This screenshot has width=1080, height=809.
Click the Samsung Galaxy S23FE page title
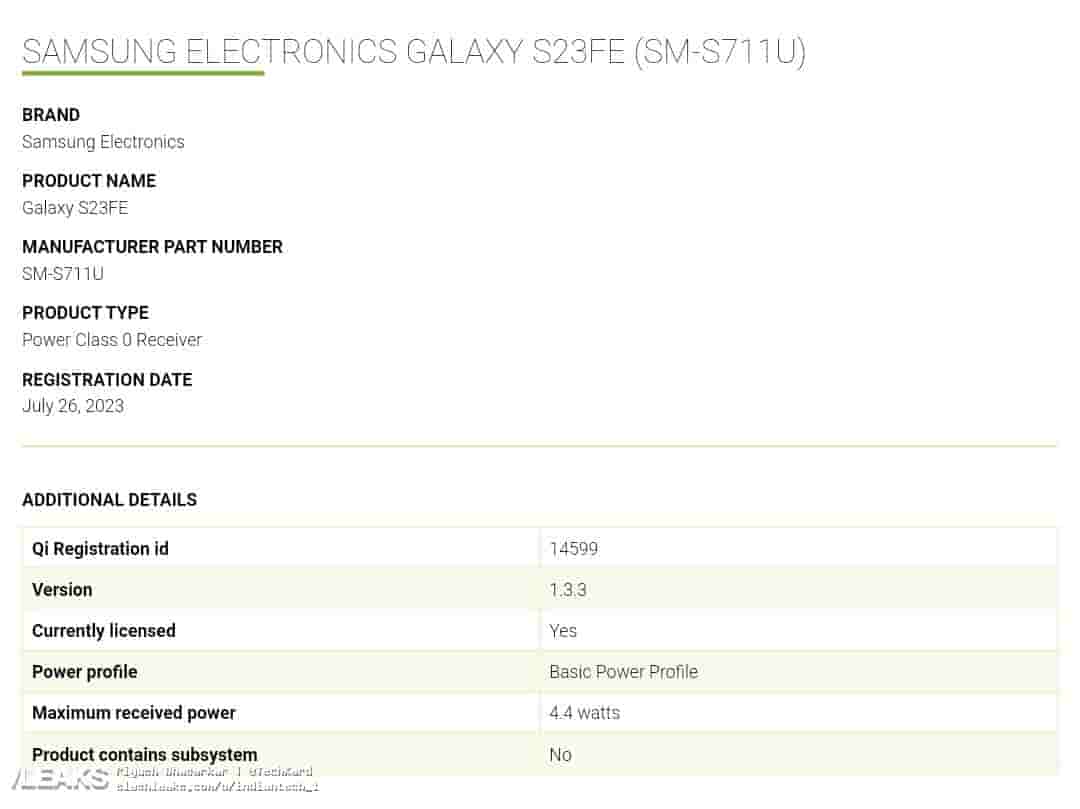pos(413,51)
